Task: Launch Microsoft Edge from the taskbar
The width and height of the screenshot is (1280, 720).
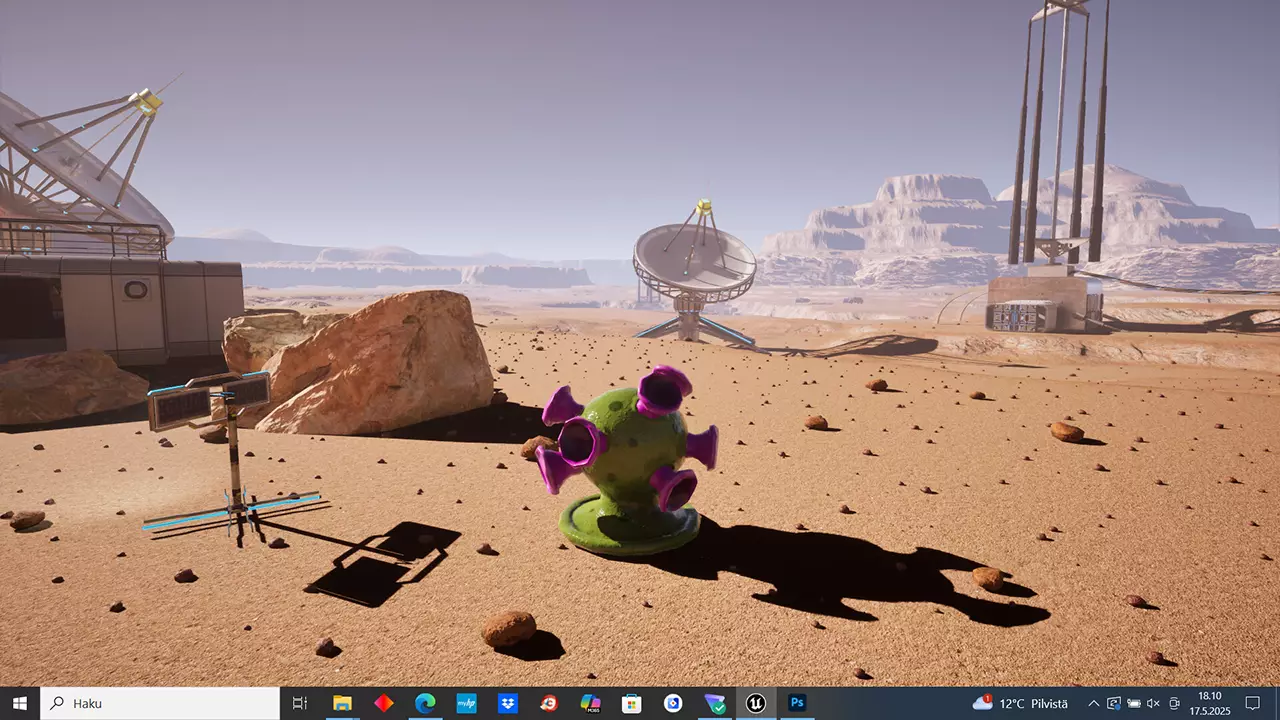Action: coord(425,703)
